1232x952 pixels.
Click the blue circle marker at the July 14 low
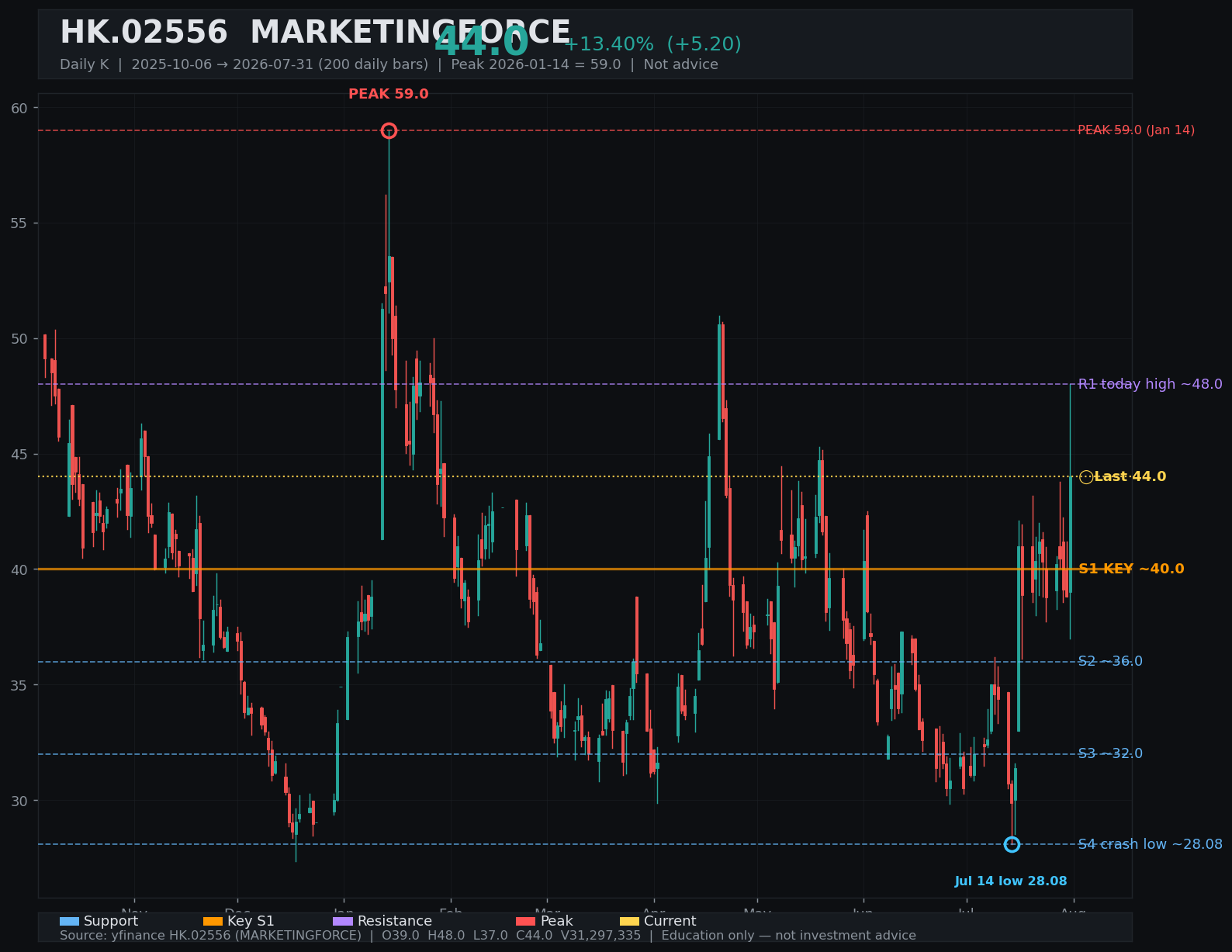point(1012,844)
